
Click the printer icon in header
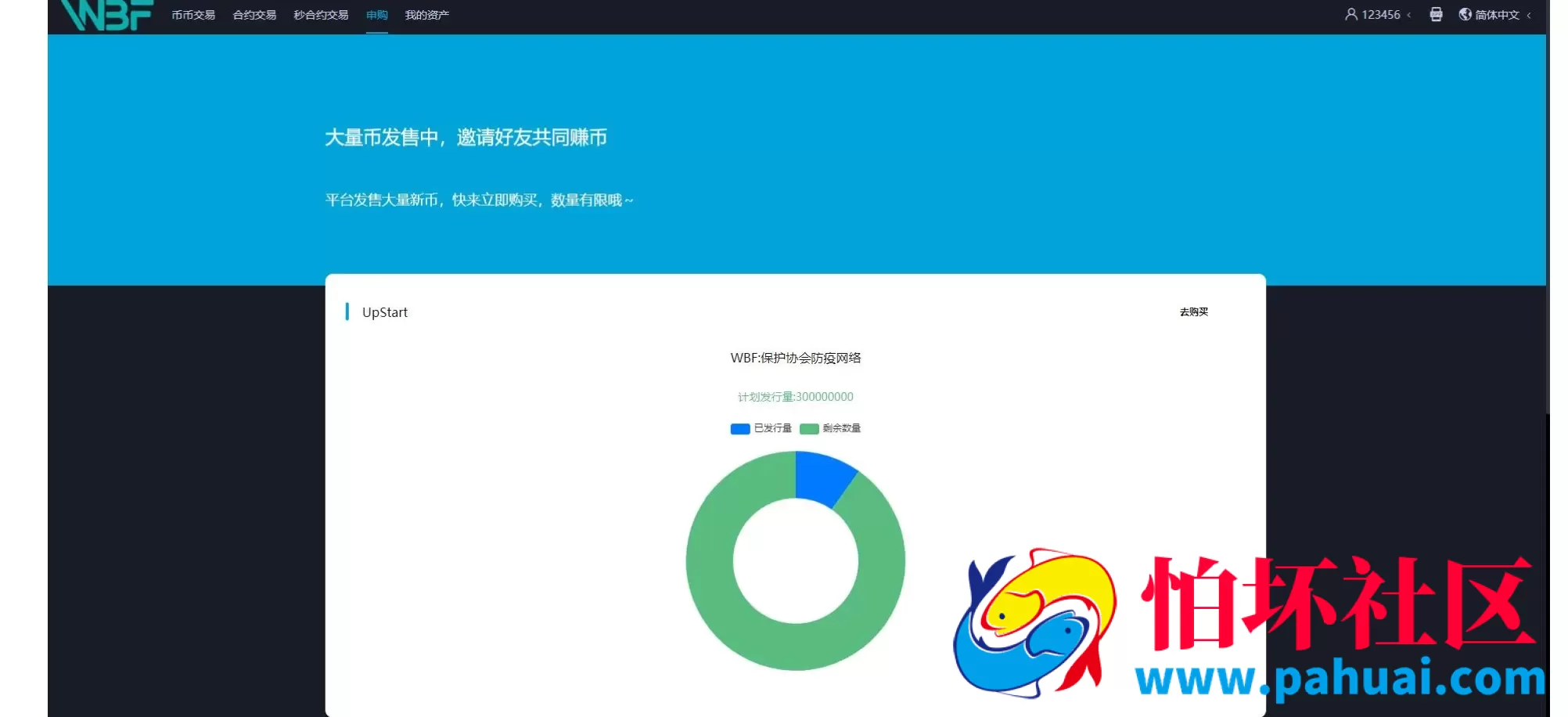[x=1436, y=14]
